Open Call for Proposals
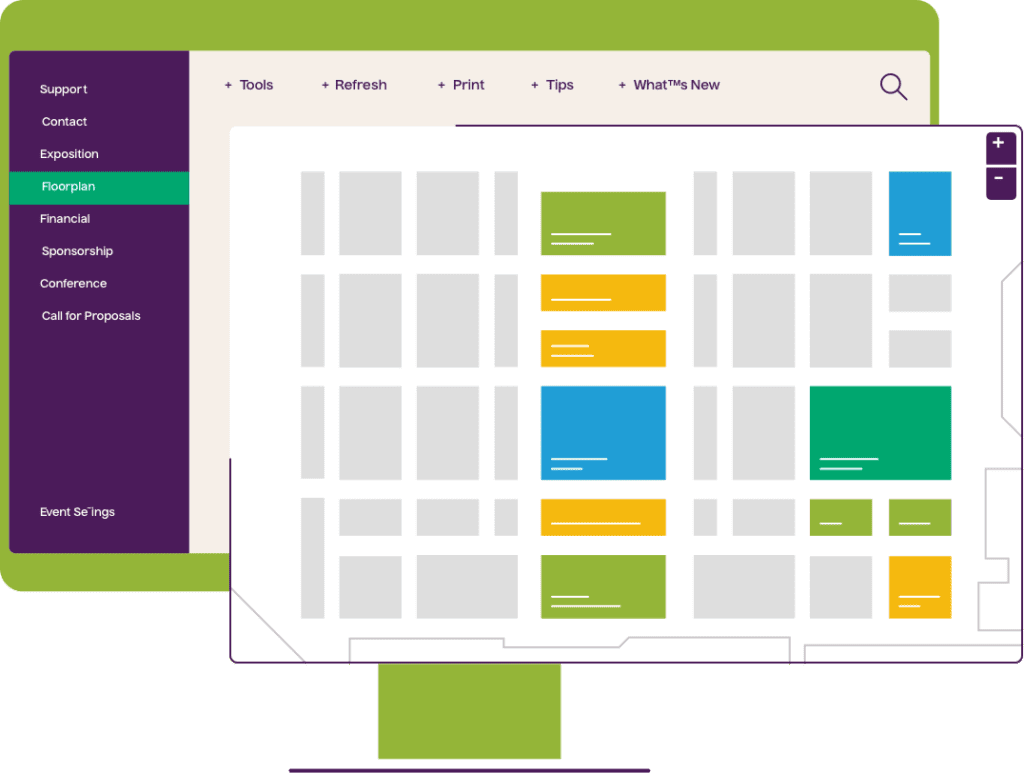1024x773 pixels. coord(91,316)
